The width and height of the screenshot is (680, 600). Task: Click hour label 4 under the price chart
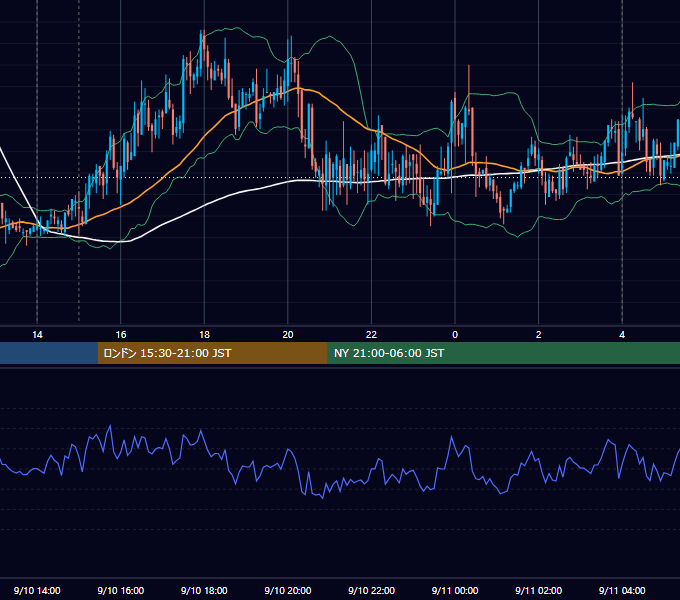pyautogui.click(x=622, y=335)
